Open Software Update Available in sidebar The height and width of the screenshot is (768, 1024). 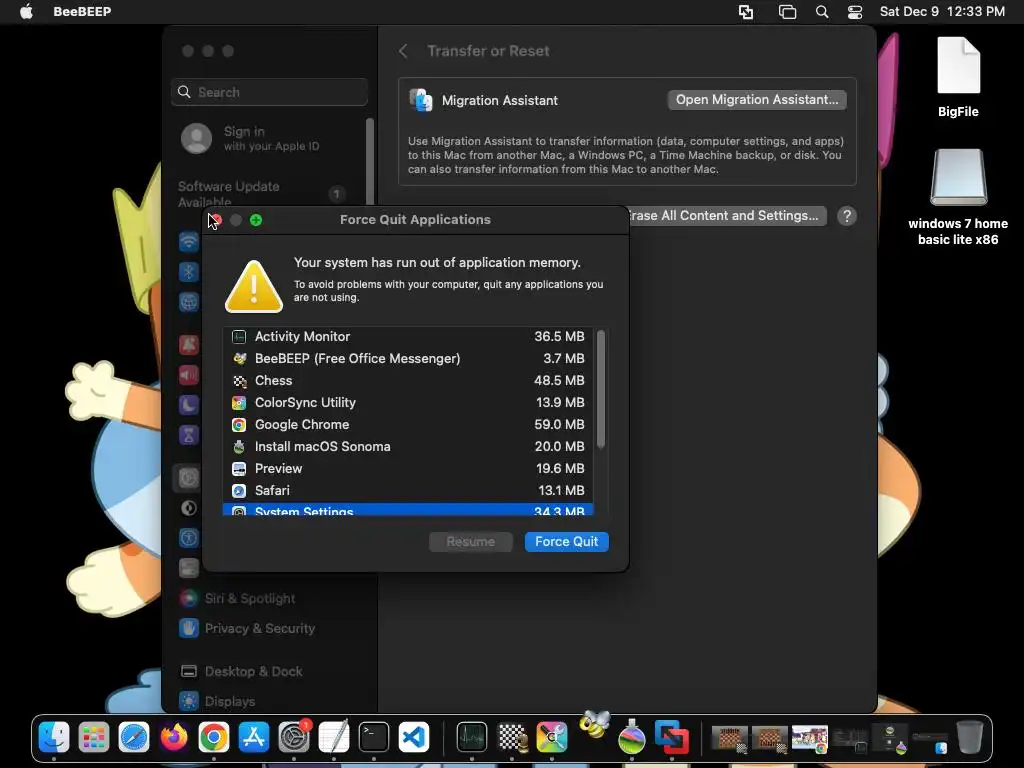pyautogui.click(x=261, y=194)
